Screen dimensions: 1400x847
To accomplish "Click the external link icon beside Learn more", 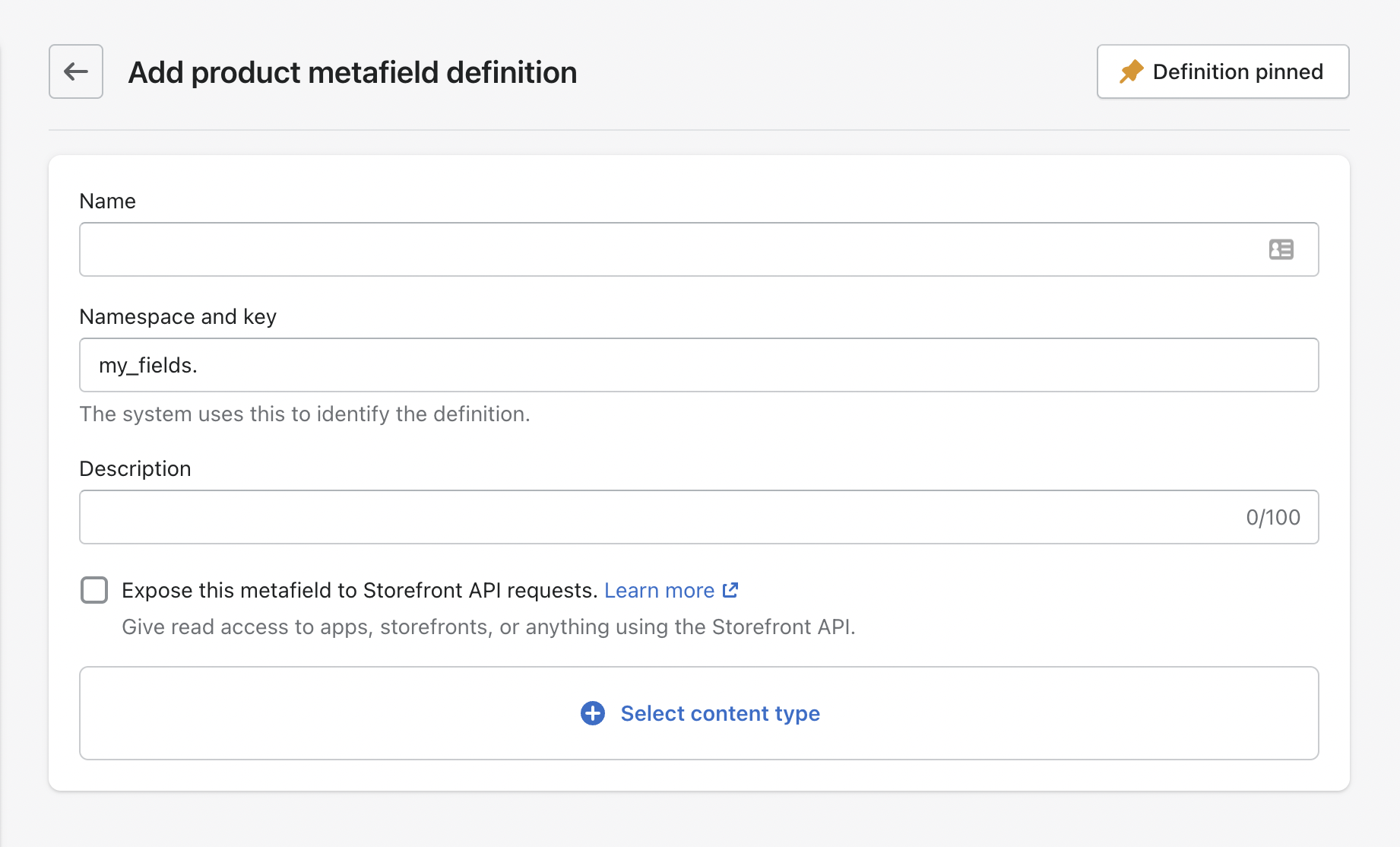I will point(730,590).
